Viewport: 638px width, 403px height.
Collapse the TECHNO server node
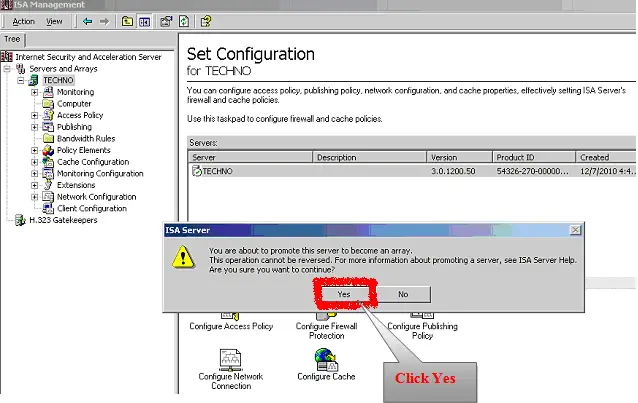pos(21,80)
